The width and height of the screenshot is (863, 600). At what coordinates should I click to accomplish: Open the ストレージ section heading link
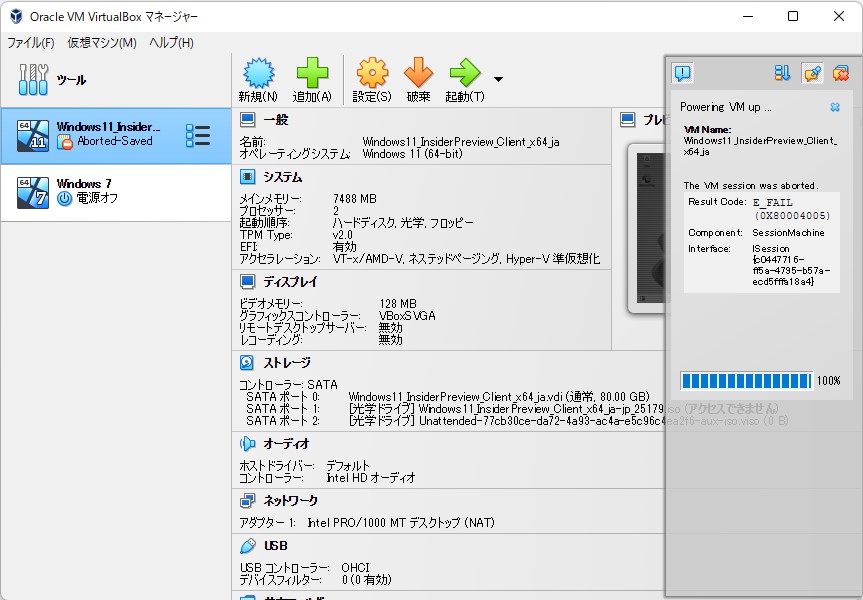pos(287,362)
